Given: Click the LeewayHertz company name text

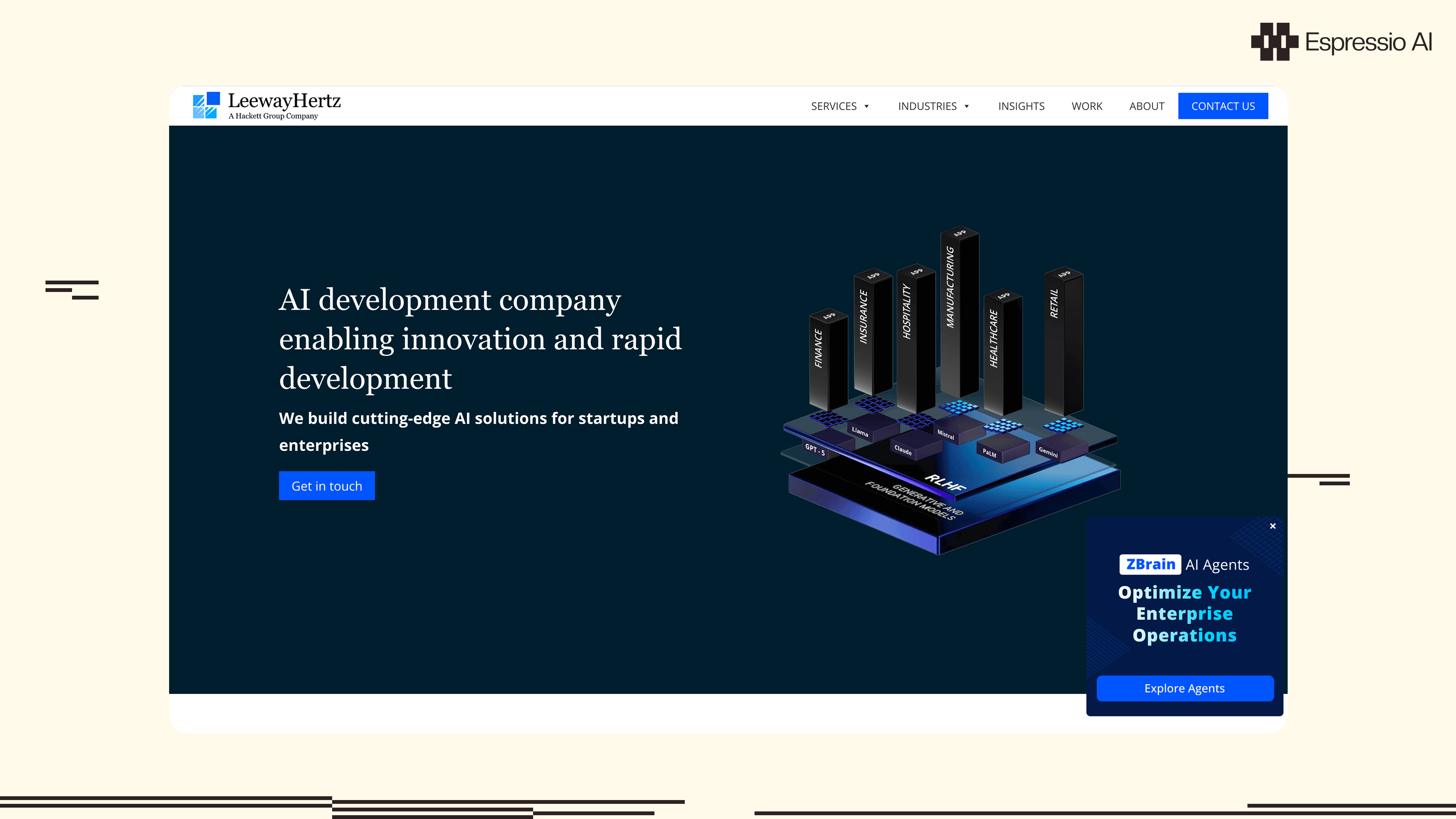Looking at the screenshot, I should tap(284, 100).
